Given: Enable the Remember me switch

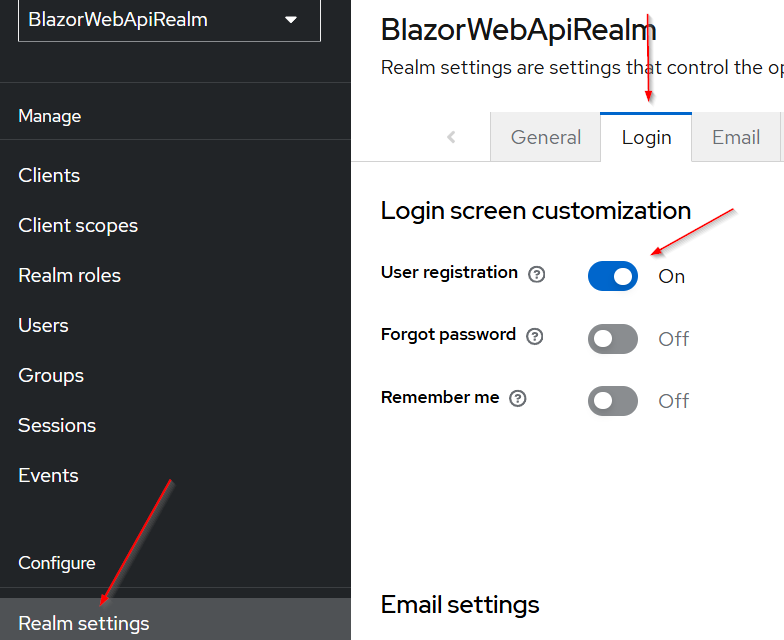Looking at the screenshot, I should coord(613,401).
